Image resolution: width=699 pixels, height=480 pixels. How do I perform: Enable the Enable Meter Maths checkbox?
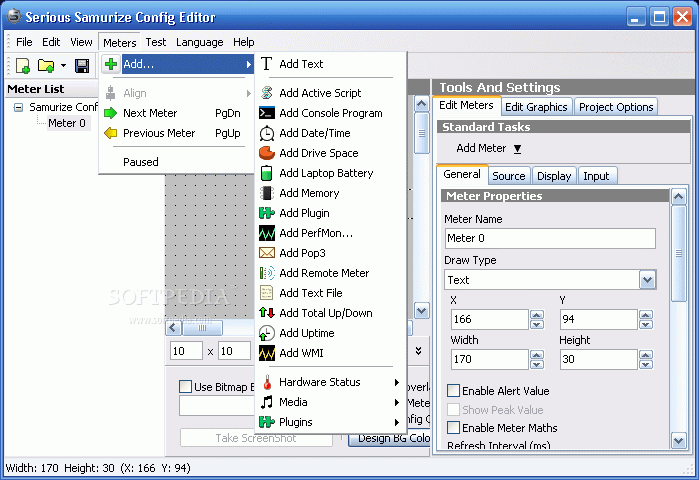453,428
